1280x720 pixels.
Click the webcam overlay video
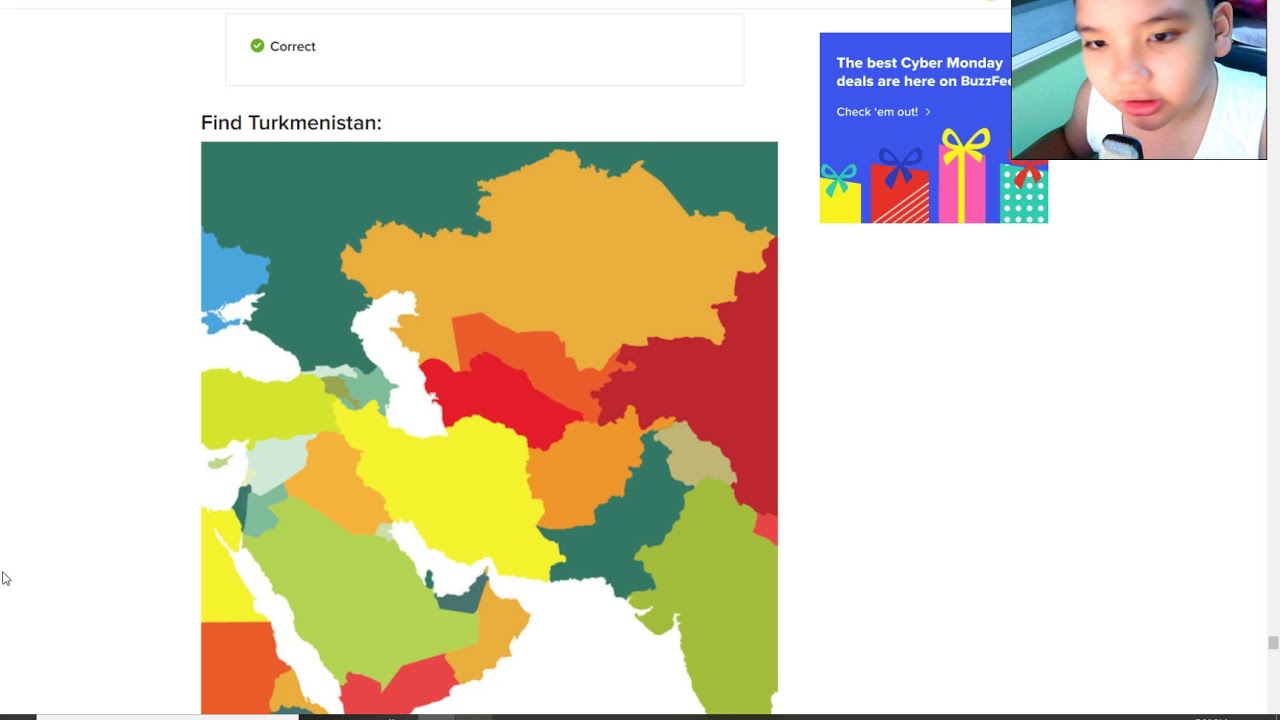point(1138,80)
